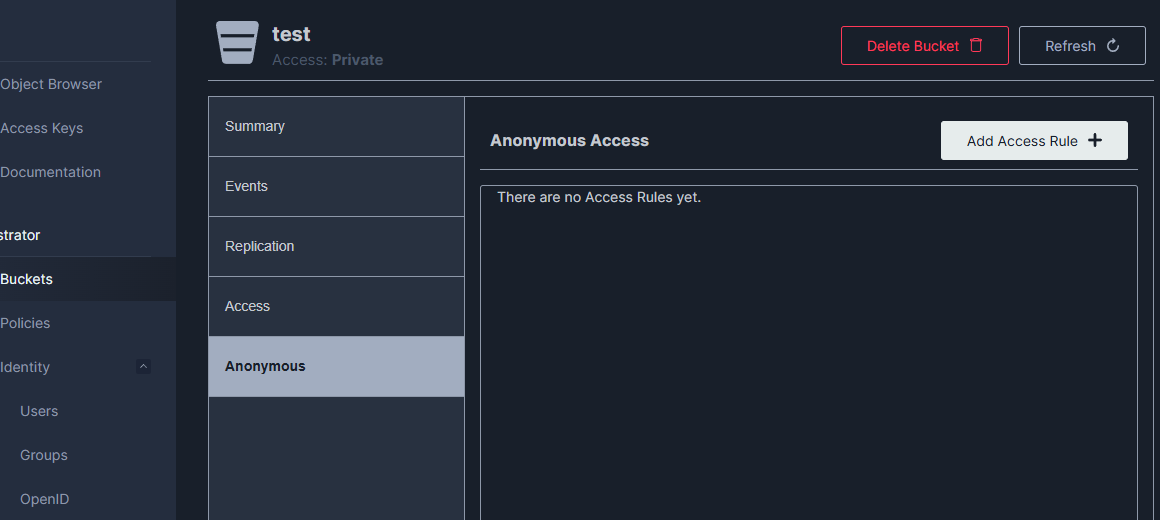
Task: Collapse the Identity section chevron
Action: click(x=144, y=367)
